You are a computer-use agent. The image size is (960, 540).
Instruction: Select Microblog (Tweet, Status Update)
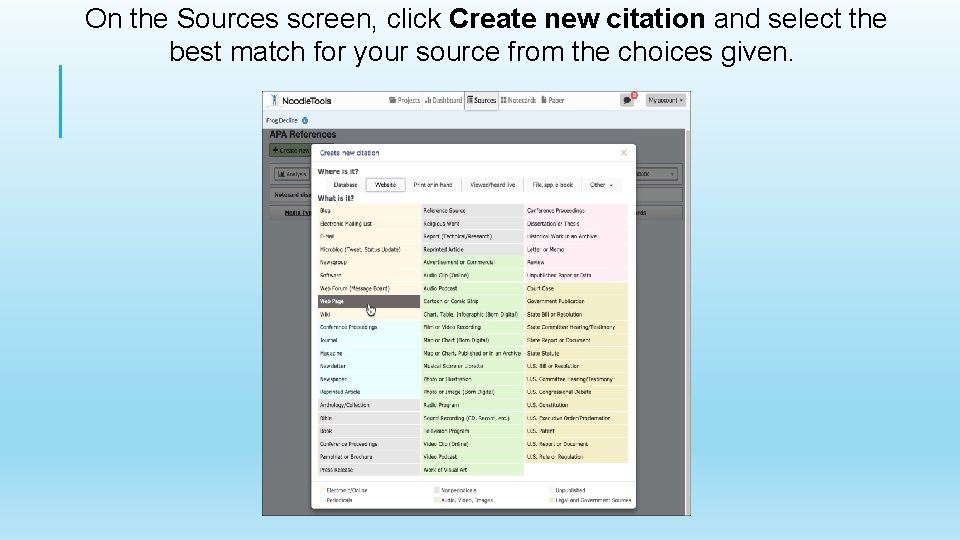[369, 250]
